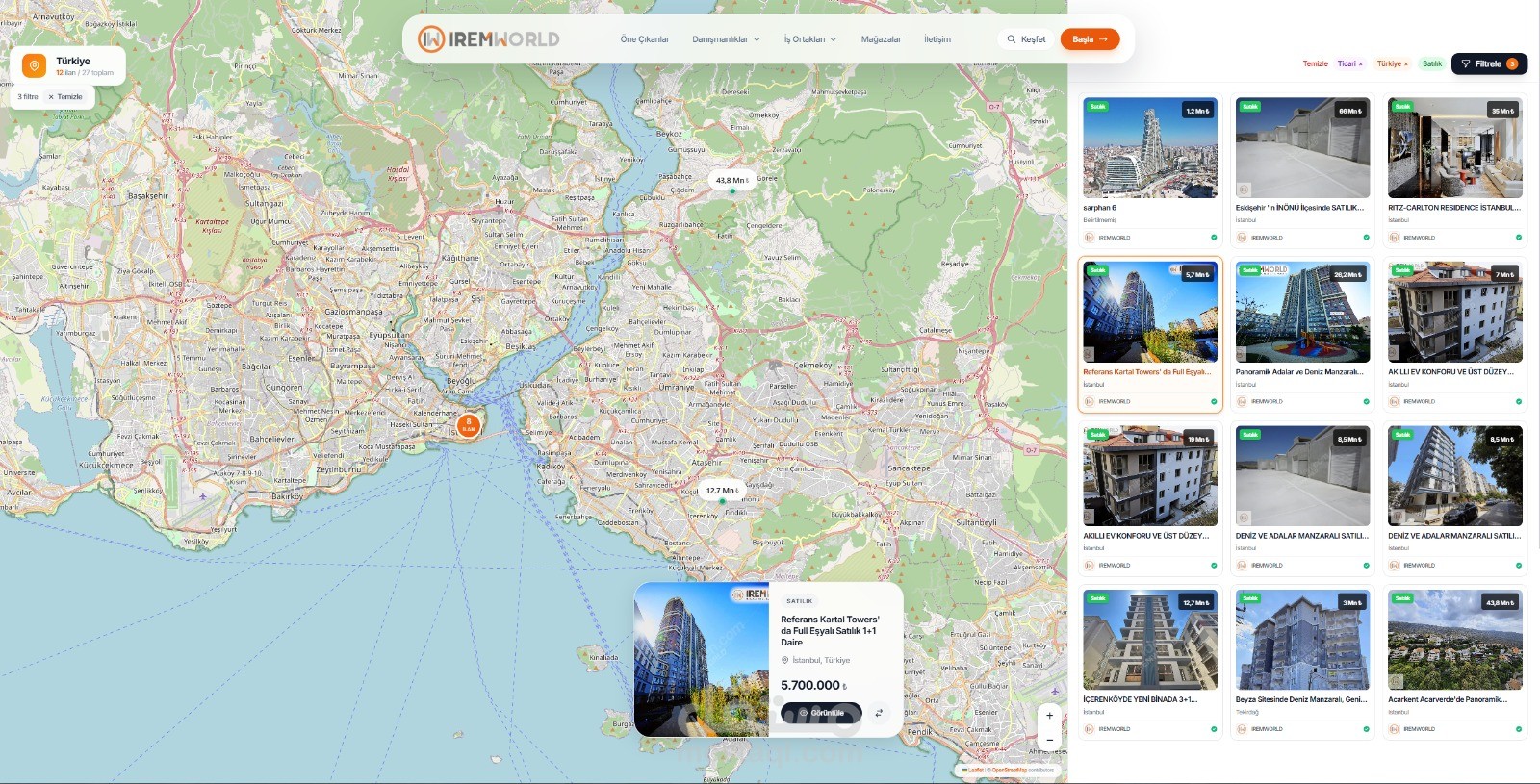Click the green verified badge on İÇERENKÖYDE card
Screen dimensions: 1540x784
click(x=1214, y=729)
